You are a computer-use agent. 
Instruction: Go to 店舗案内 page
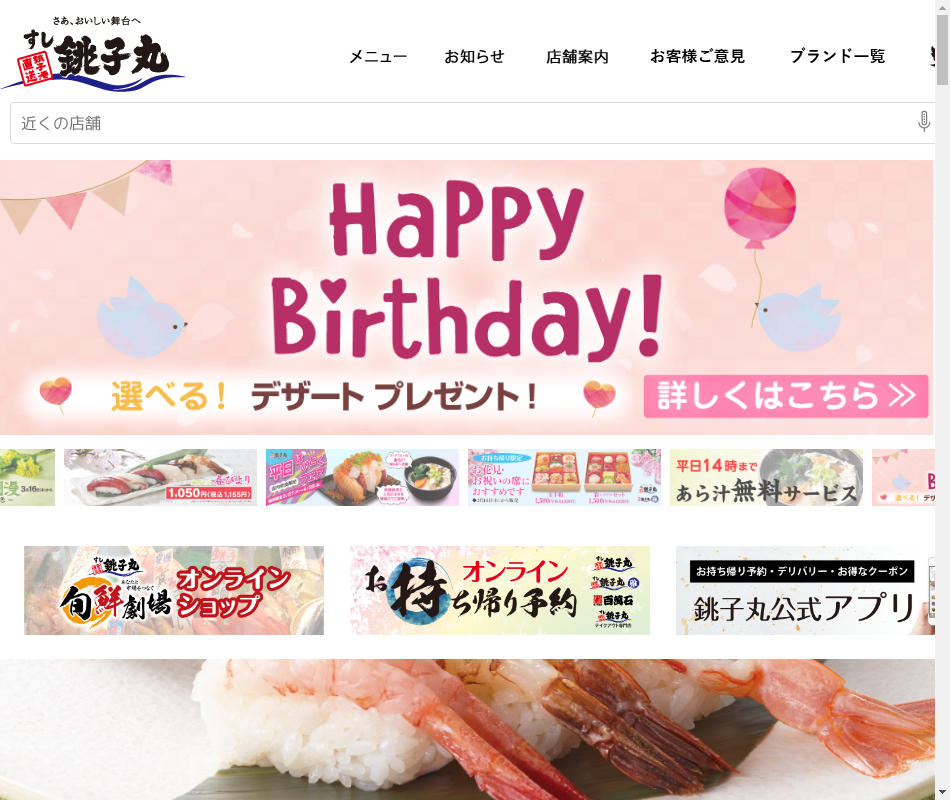pos(577,56)
